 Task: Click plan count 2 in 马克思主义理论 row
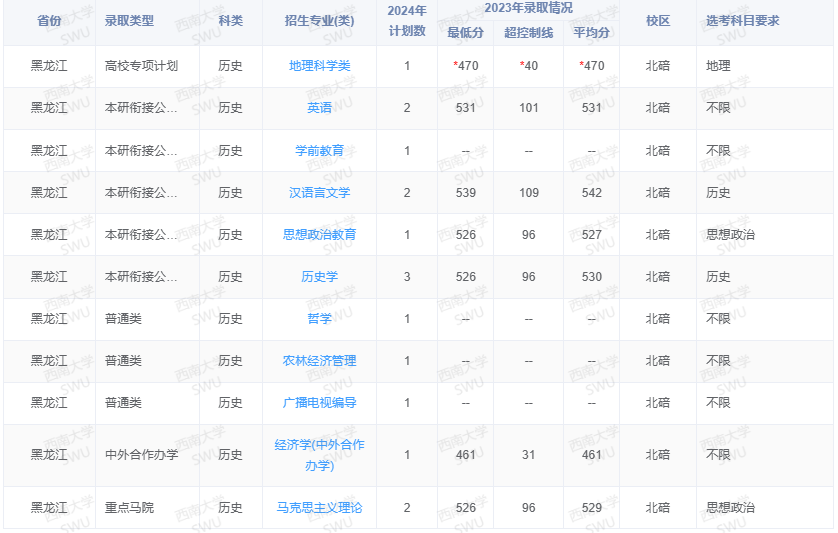(407, 508)
